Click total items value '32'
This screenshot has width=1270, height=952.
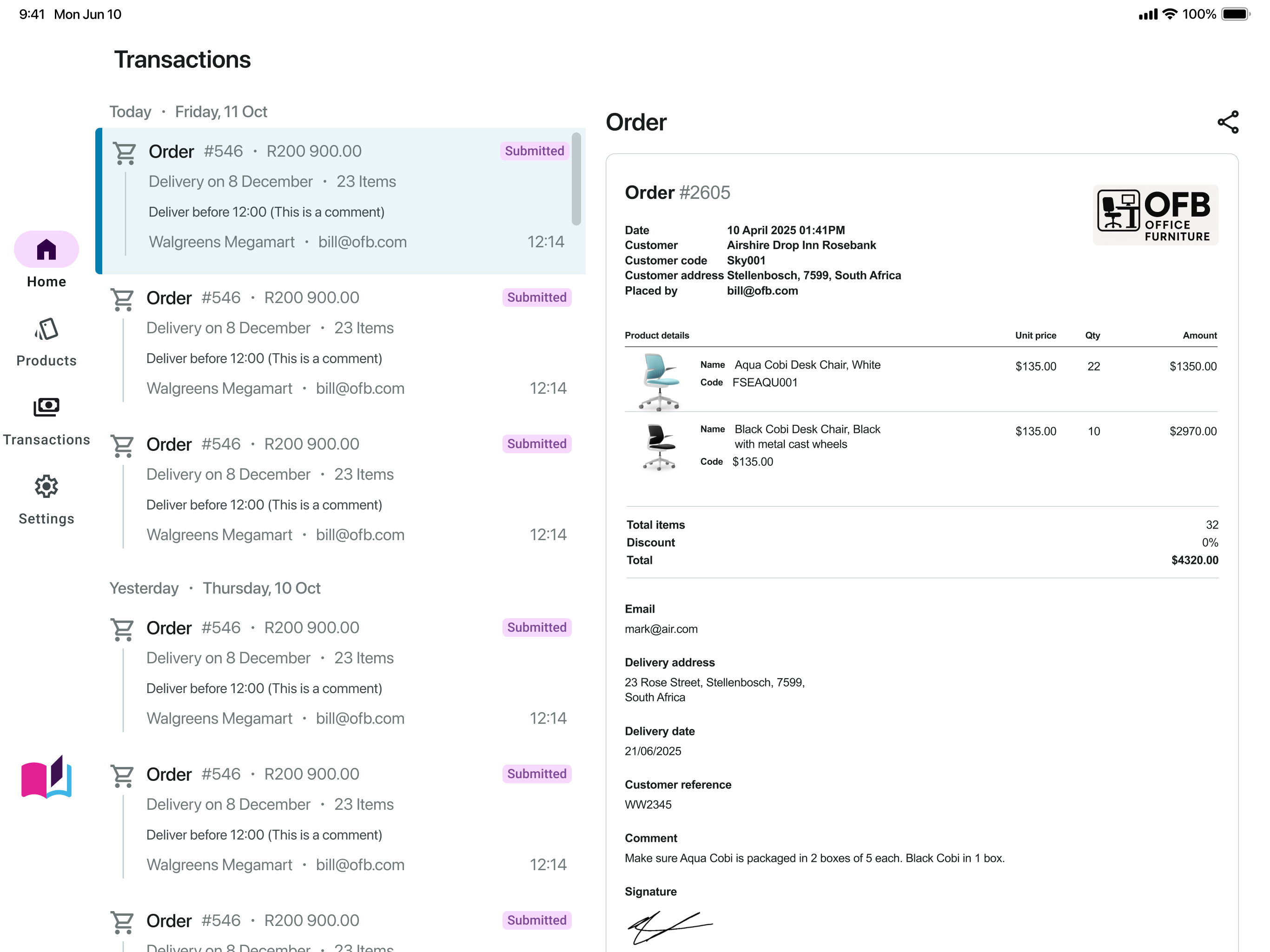pos(1212,525)
